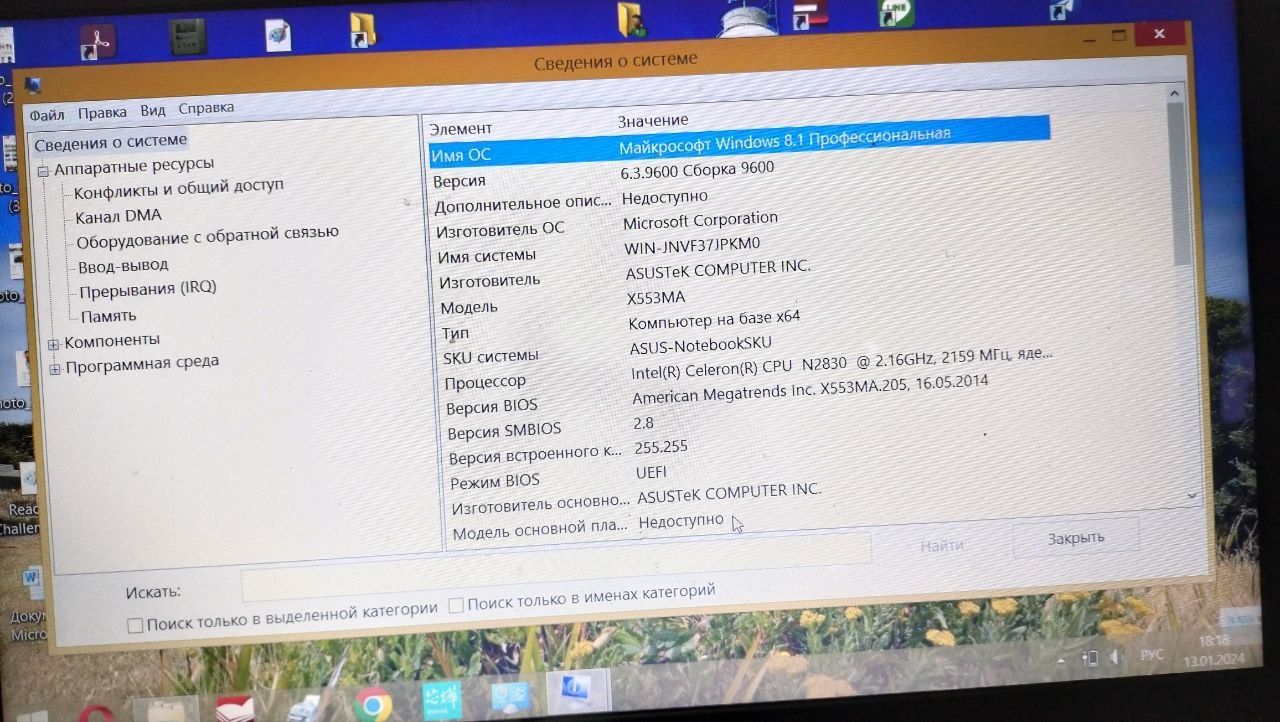Click the System Information title bar icon

pyautogui.click(x=34, y=84)
